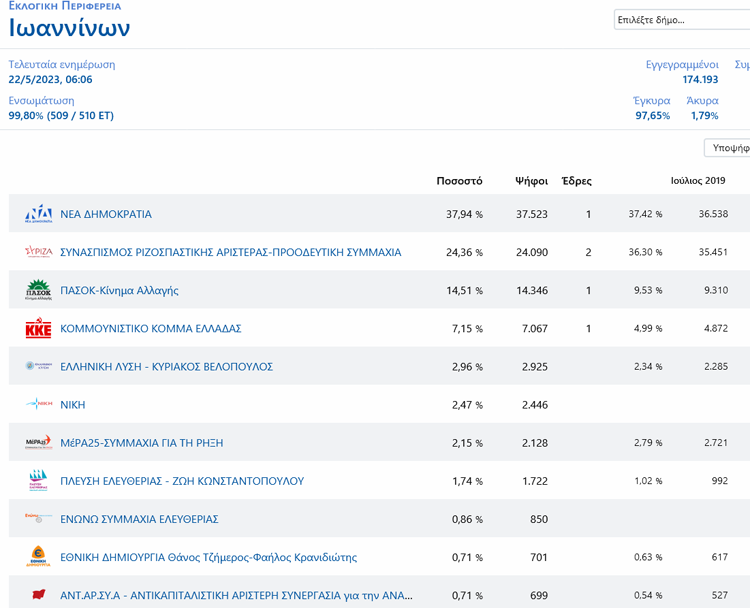Click the Ποσοστό column header

[459, 181]
